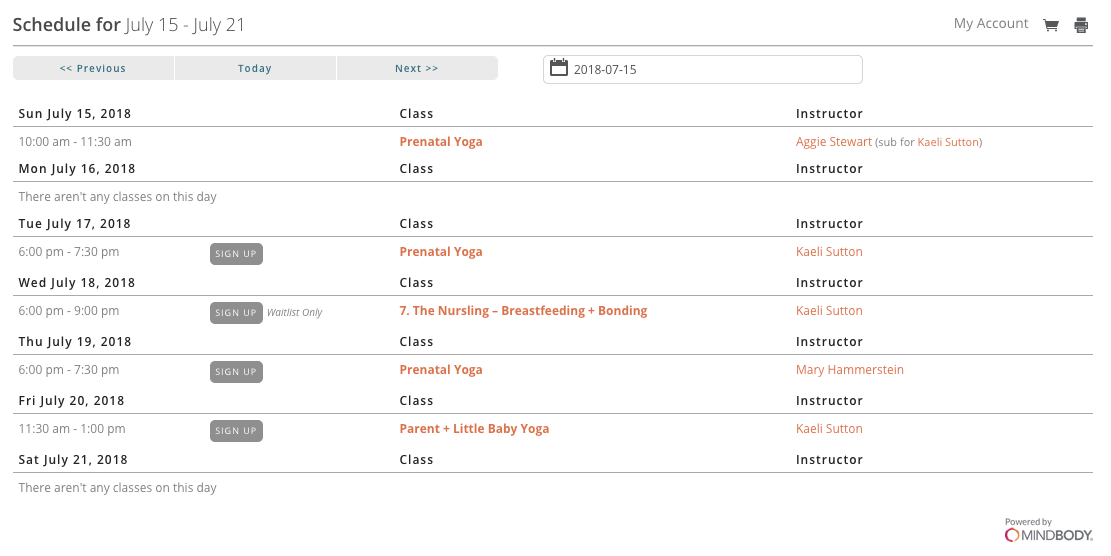Go to Previous week
This screenshot has height=556, width=1111.
tap(93, 69)
